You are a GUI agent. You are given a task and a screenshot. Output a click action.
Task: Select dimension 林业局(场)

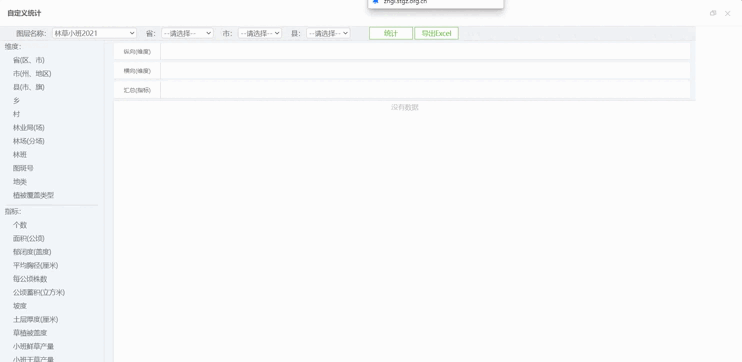tap(29, 128)
